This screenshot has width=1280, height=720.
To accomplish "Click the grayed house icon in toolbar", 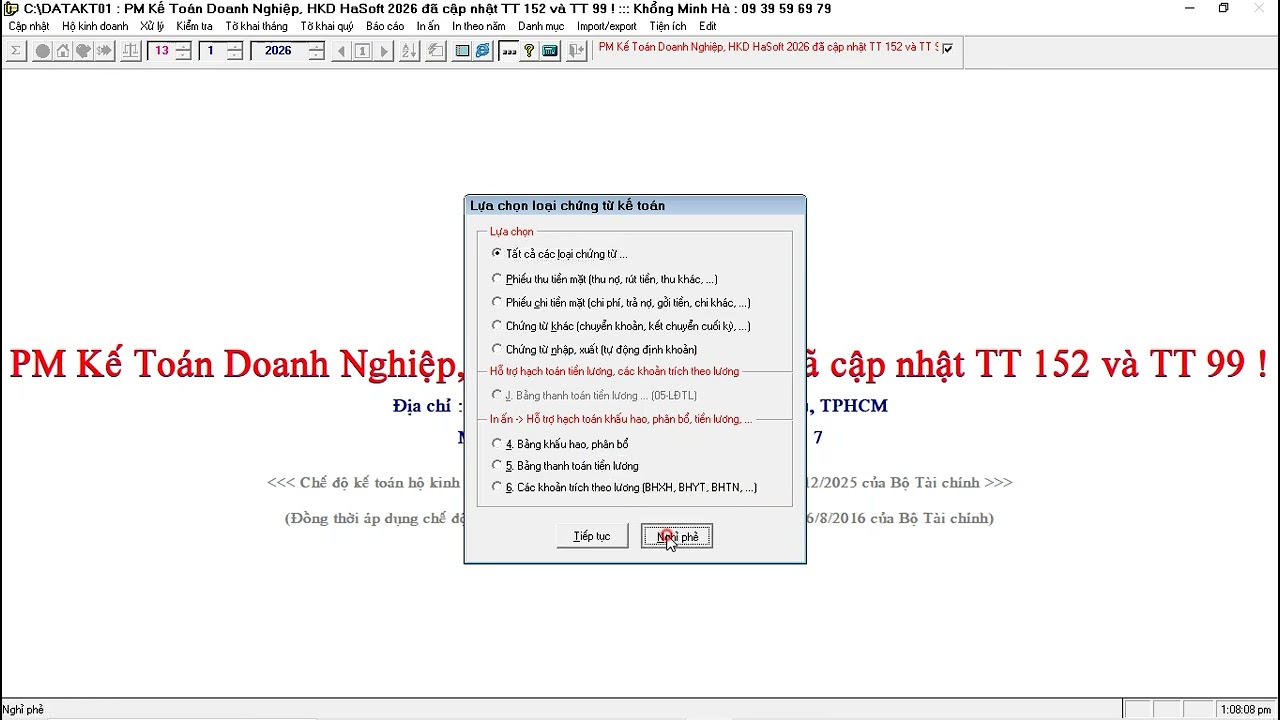I will click(63, 51).
